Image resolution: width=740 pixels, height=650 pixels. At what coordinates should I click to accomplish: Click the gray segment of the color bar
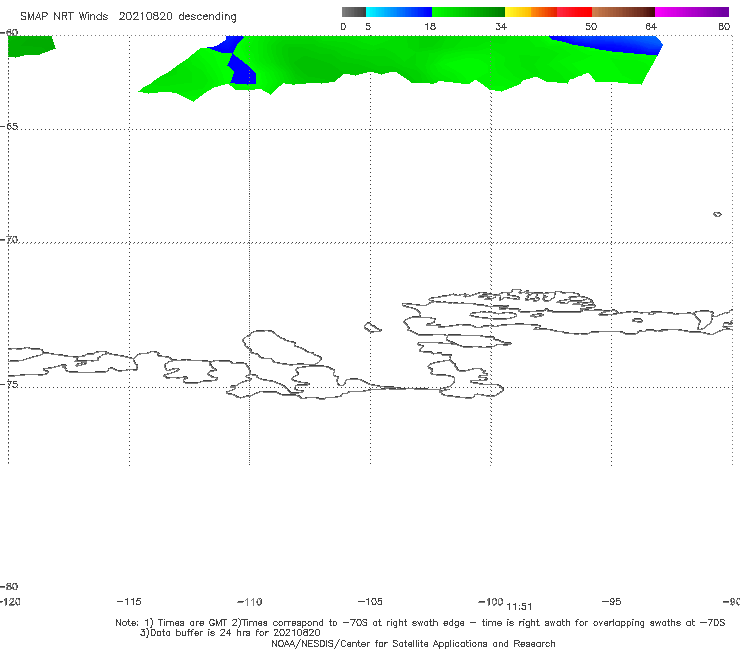coord(353,12)
